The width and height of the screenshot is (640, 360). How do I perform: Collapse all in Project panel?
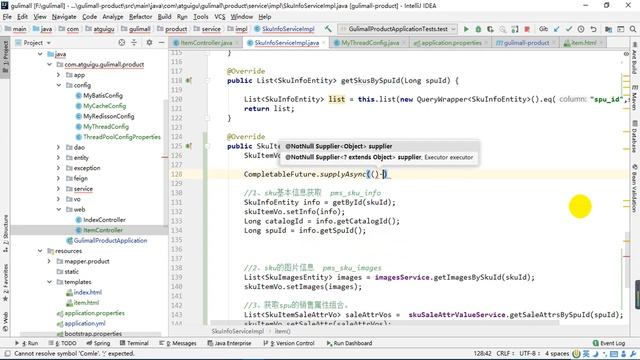pyautogui.click(x=134, y=42)
